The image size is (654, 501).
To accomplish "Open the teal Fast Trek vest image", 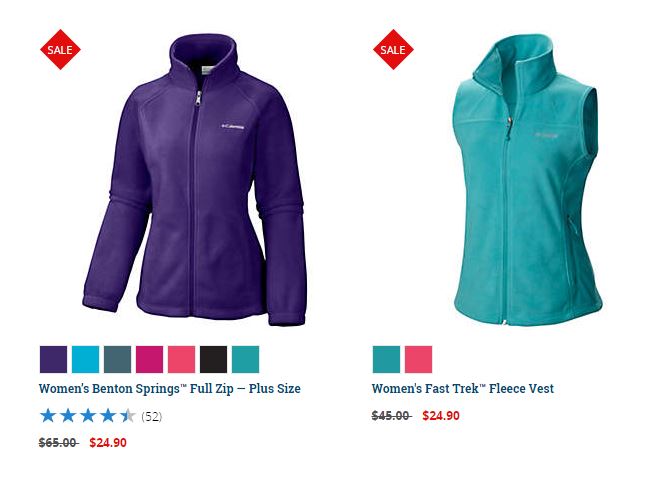I will pos(528,179).
